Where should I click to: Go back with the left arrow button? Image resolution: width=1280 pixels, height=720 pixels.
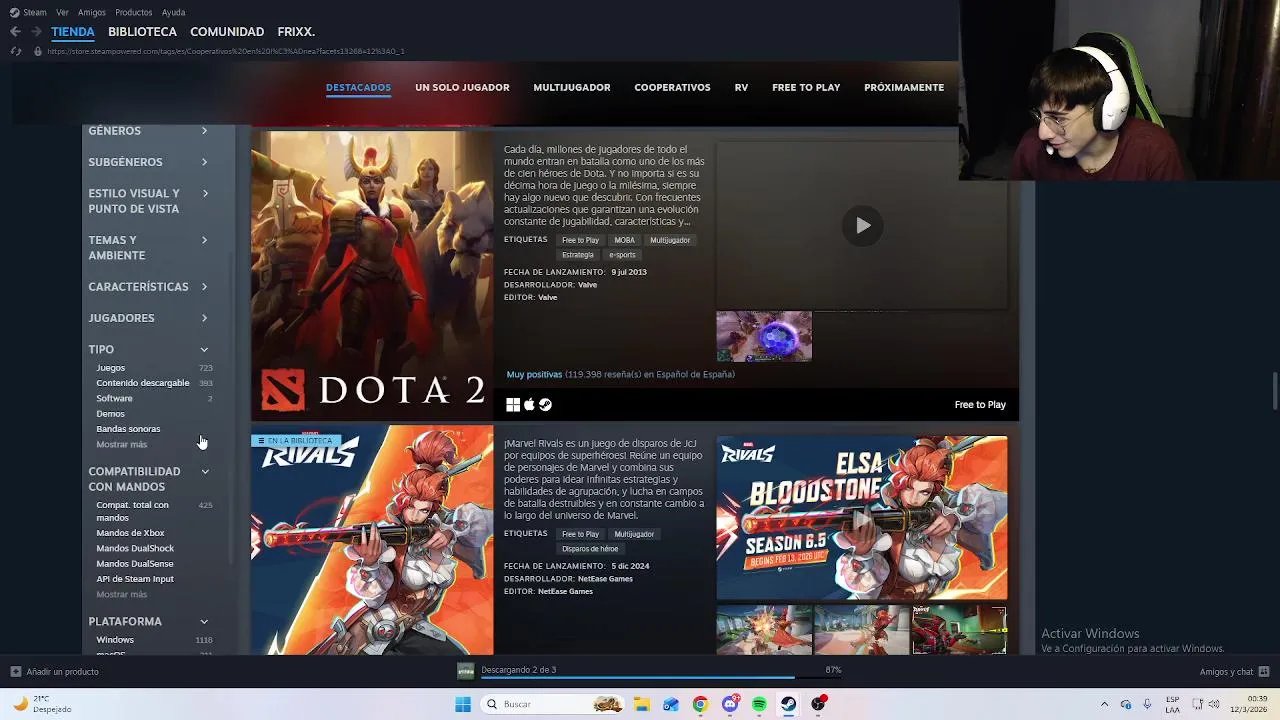[x=15, y=32]
